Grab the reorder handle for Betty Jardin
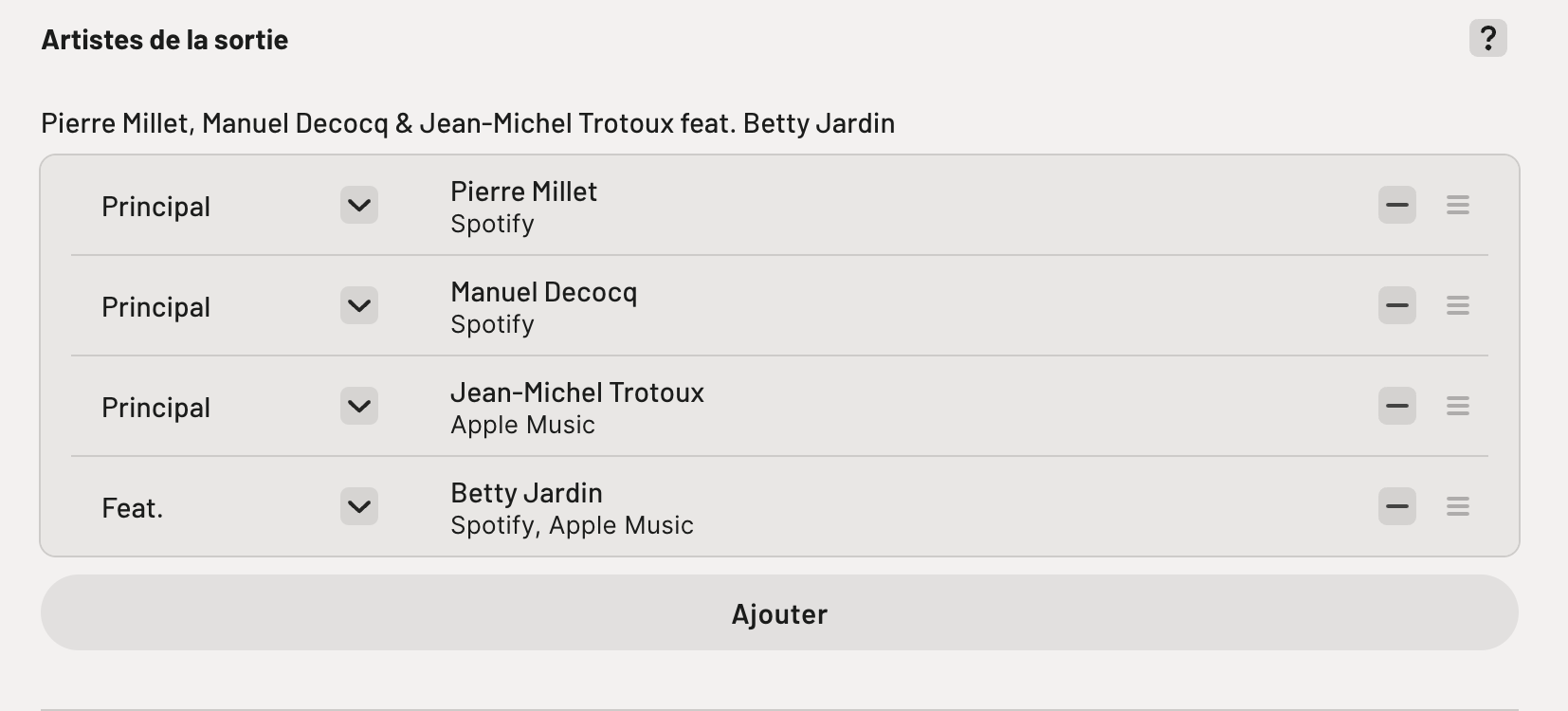The height and width of the screenshot is (711, 1568). [x=1457, y=506]
